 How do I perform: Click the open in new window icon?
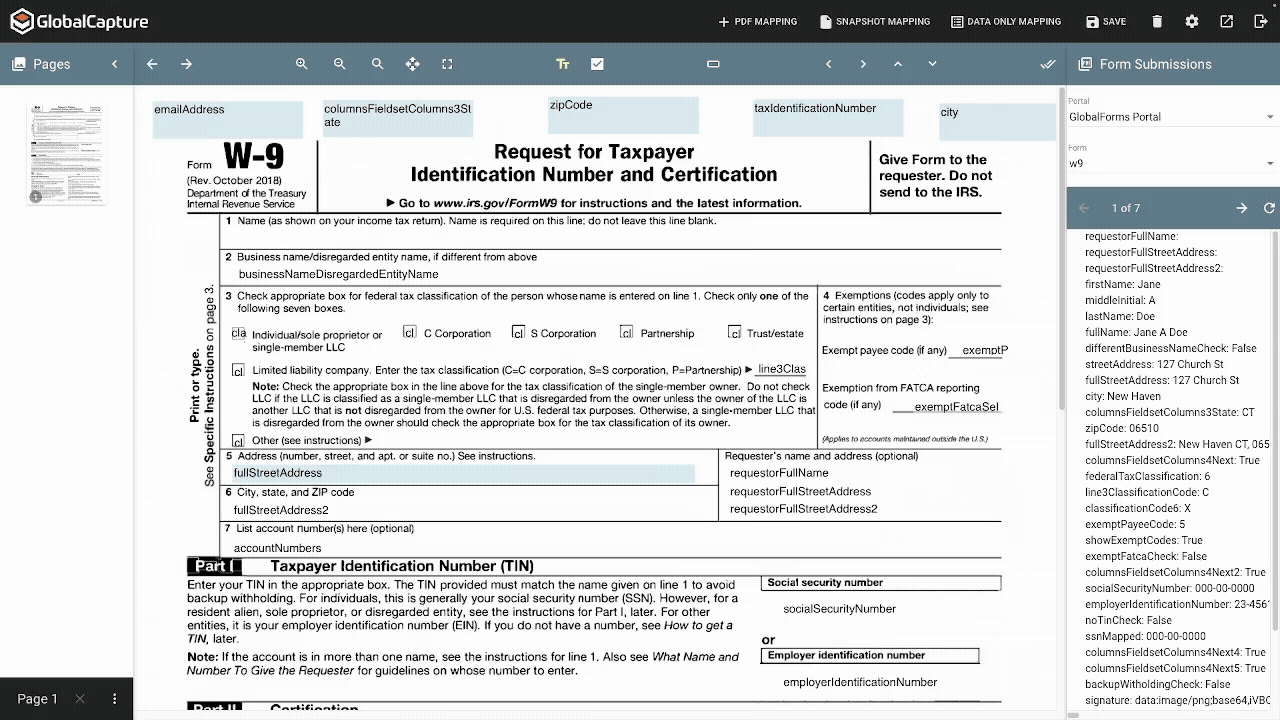(1227, 21)
